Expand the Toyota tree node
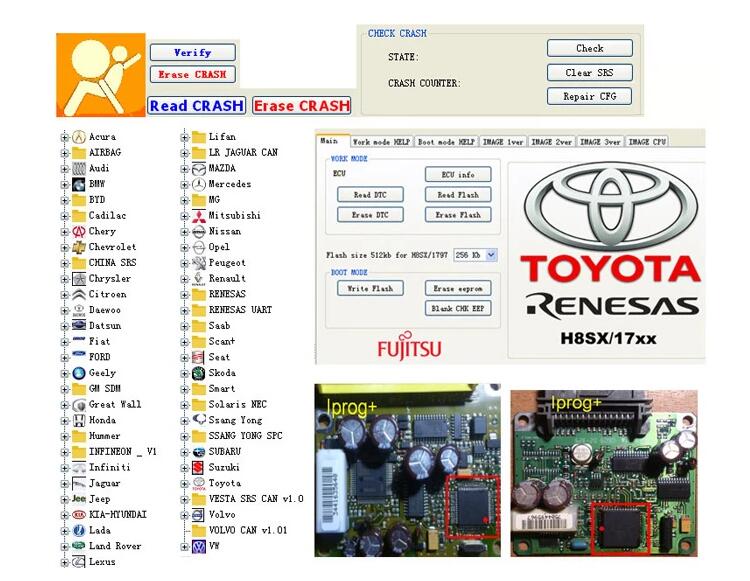This screenshot has width=750, height=581. [184, 484]
